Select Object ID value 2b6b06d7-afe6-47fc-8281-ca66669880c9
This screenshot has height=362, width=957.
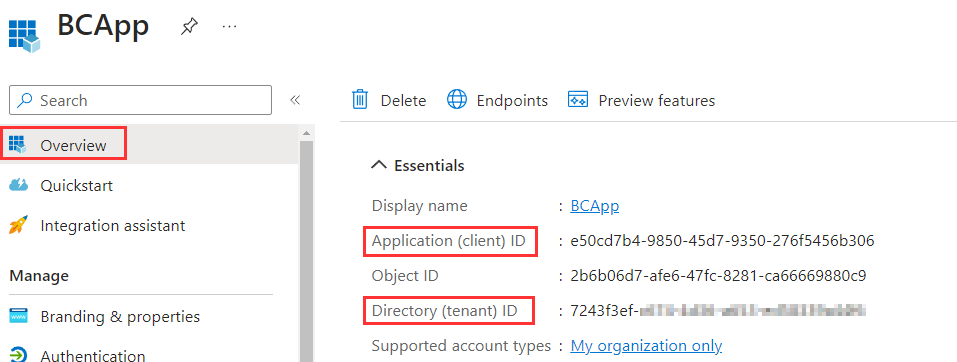tap(718, 276)
